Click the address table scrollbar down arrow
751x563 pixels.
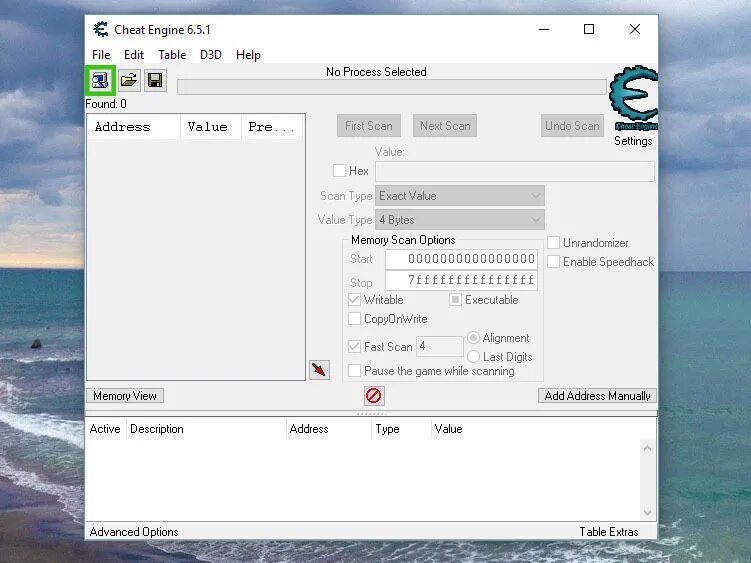click(x=648, y=513)
